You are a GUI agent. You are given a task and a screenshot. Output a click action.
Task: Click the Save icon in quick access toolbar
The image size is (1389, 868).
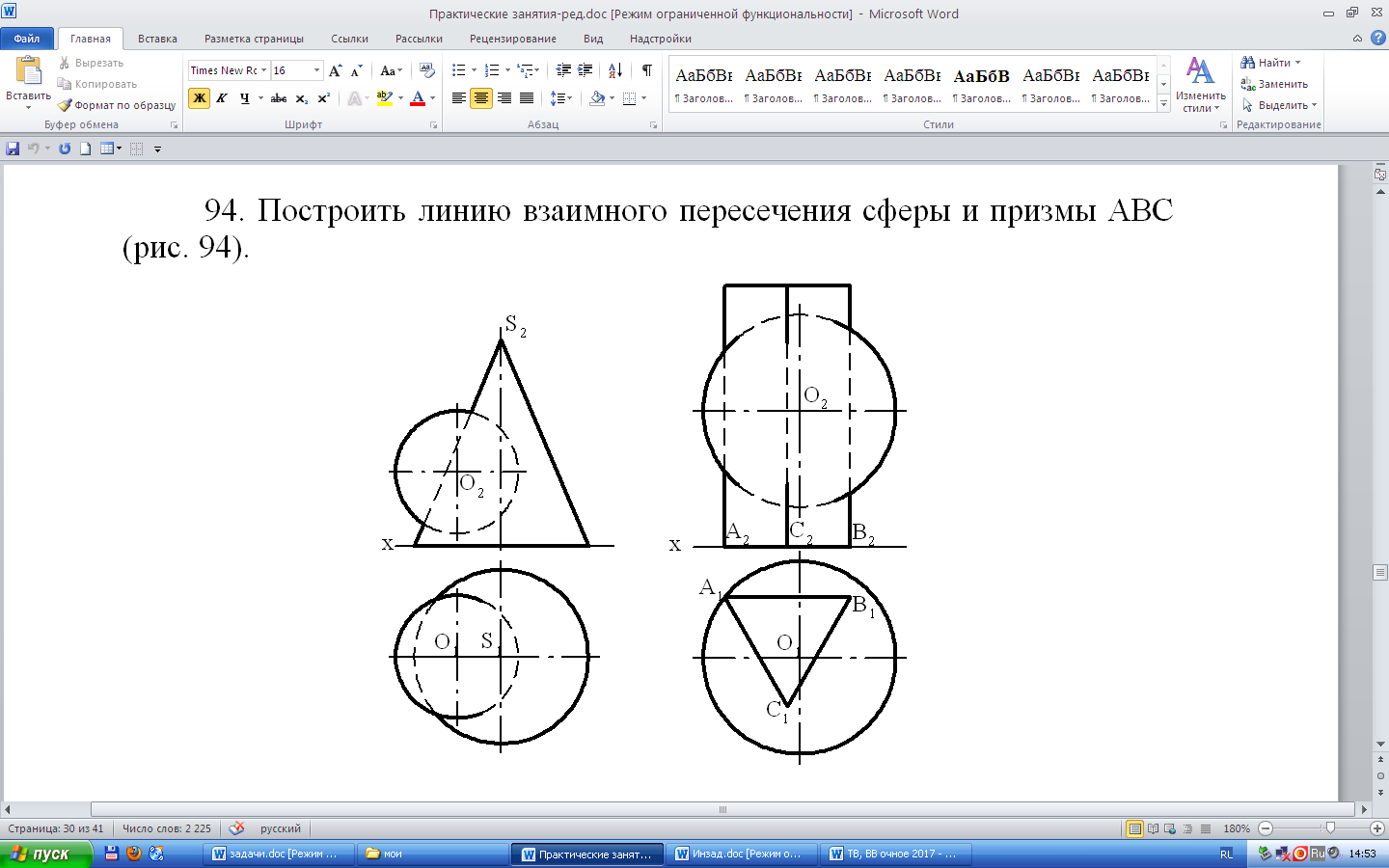point(13,149)
